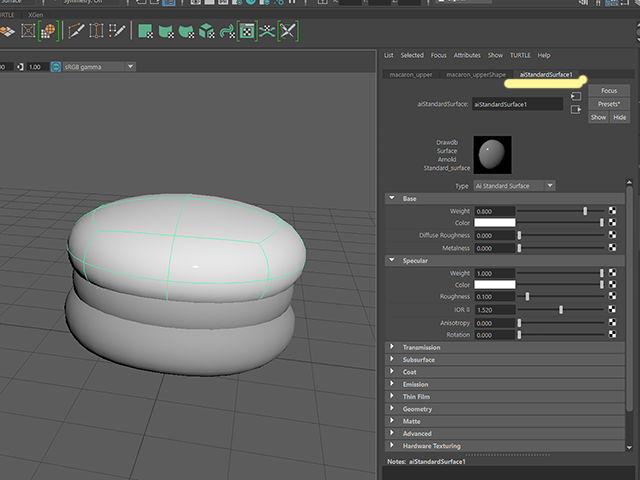Open the List menu in Attribute Editor
640x480 pixels.
coord(389,55)
